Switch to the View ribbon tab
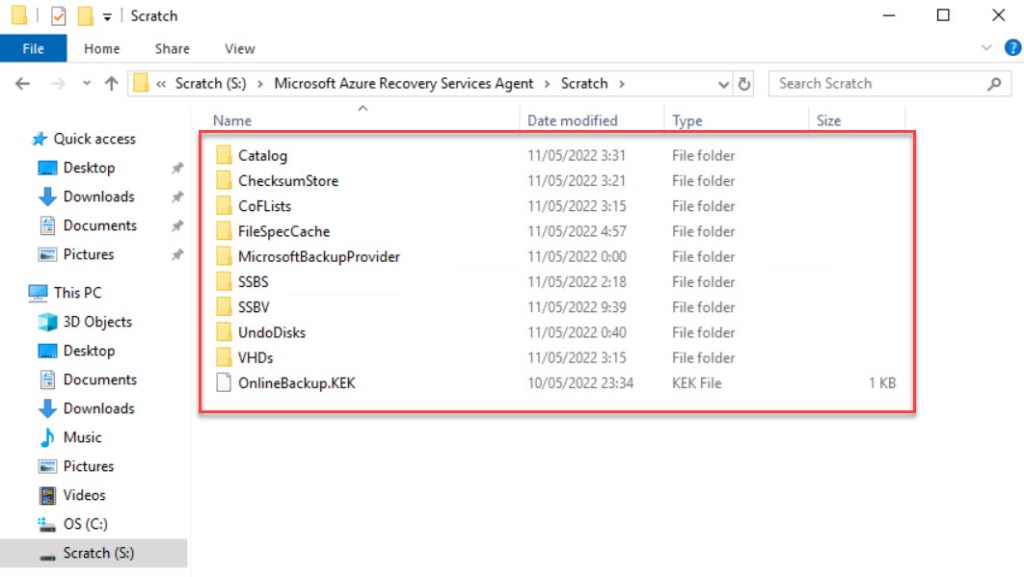Image resolution: width=1024 pixels, height=577 pixels. click(x=239, y=49)
